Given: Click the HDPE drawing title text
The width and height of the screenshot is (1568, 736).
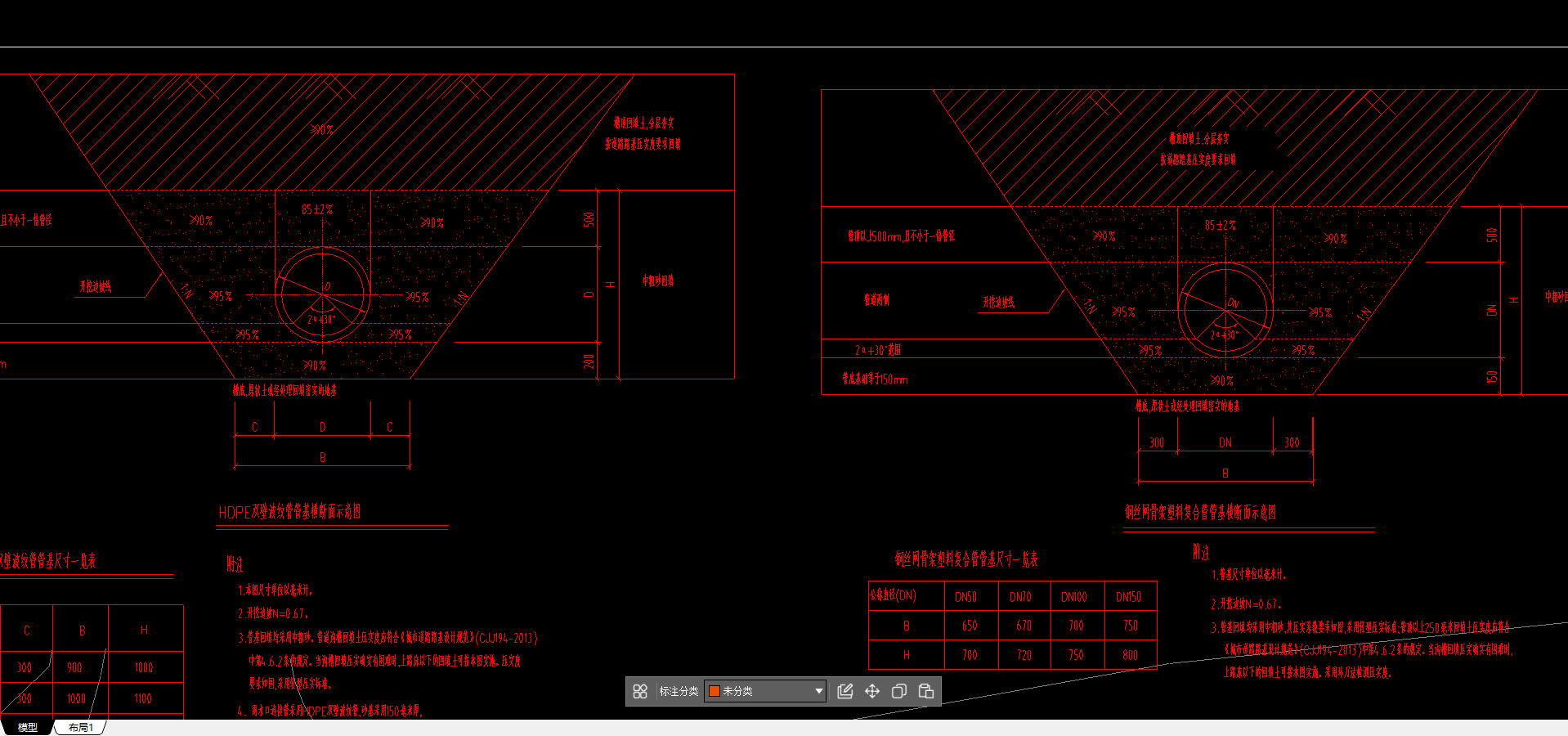Looking at the screenshot, I should (289, 513).
